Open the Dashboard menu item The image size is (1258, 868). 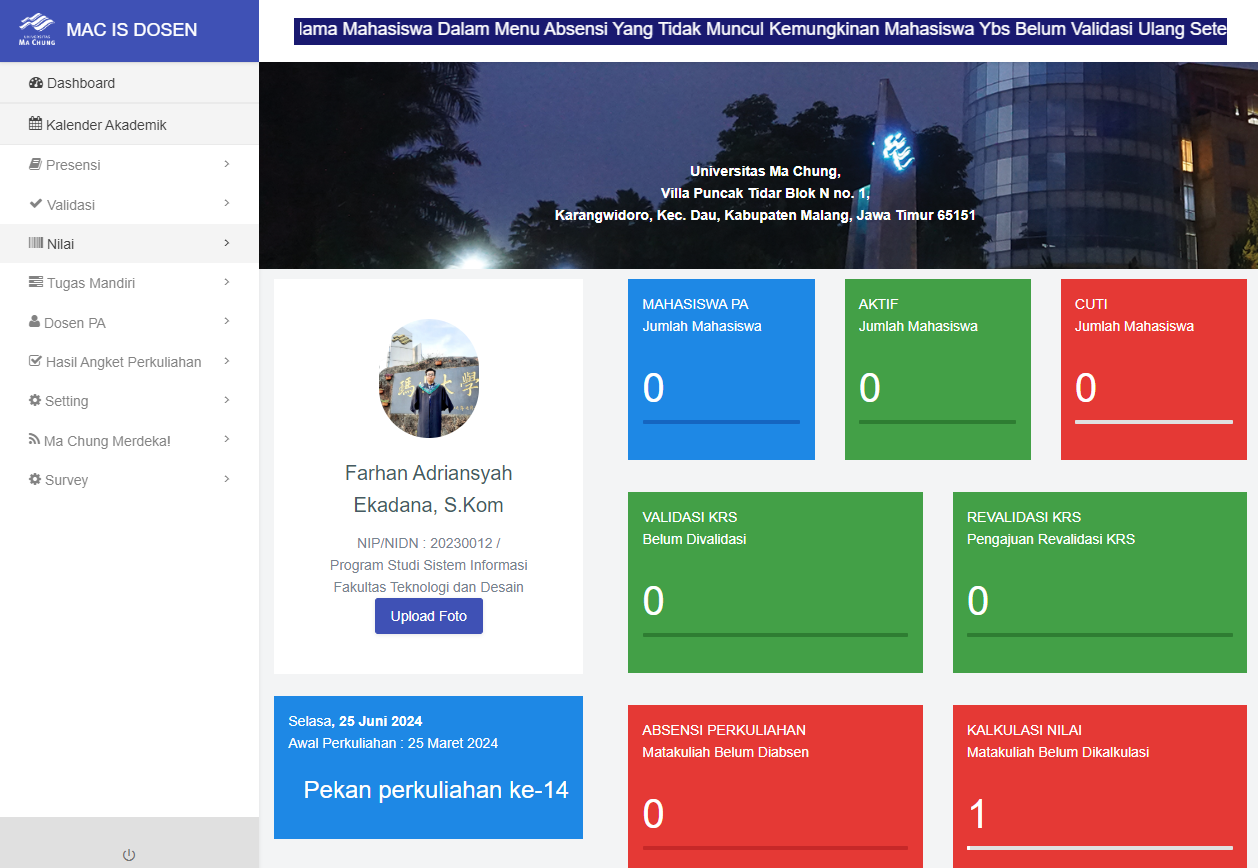click(129, 83)
